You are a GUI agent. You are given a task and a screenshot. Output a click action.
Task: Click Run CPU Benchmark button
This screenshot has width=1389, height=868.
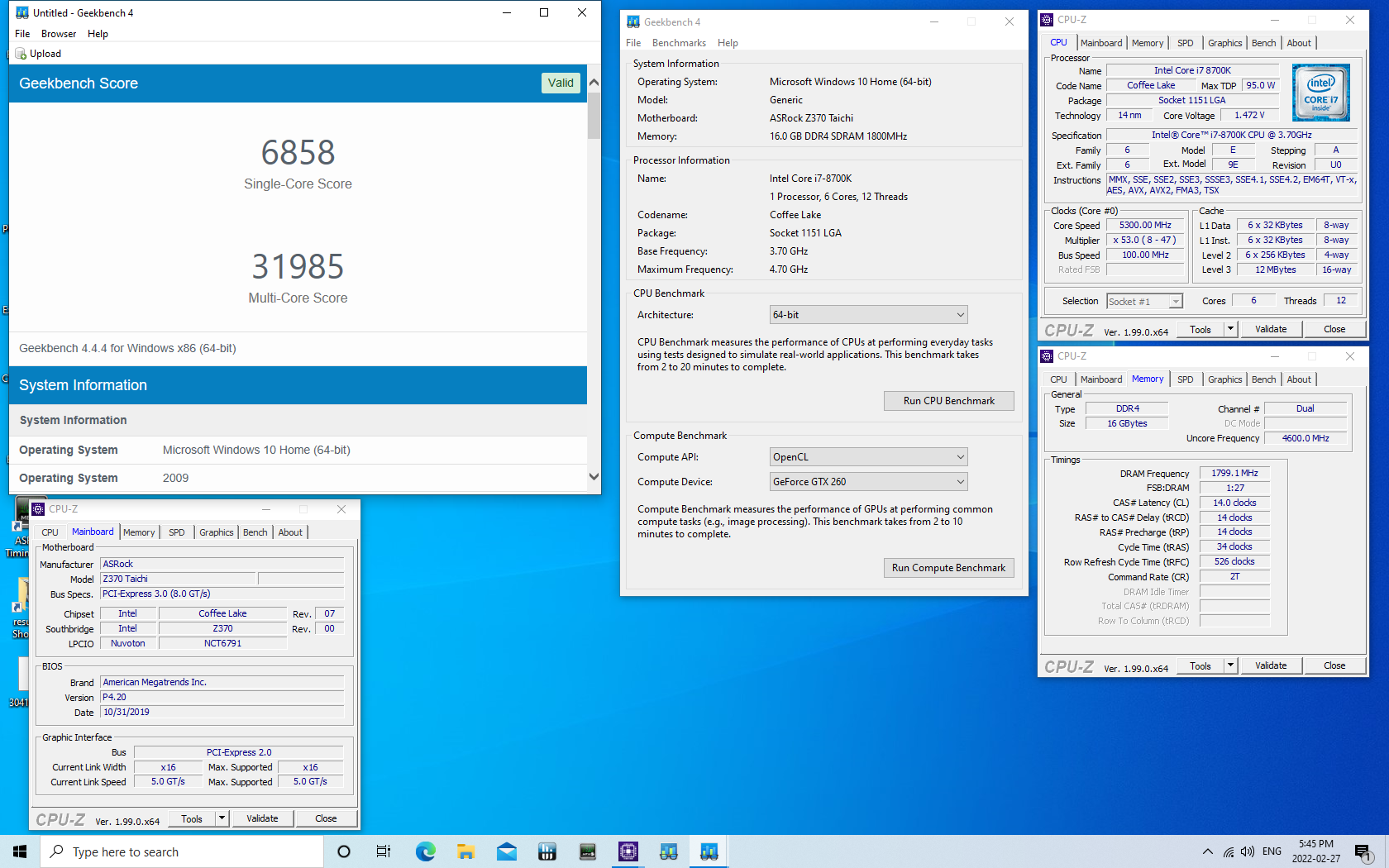click(948, 401)
